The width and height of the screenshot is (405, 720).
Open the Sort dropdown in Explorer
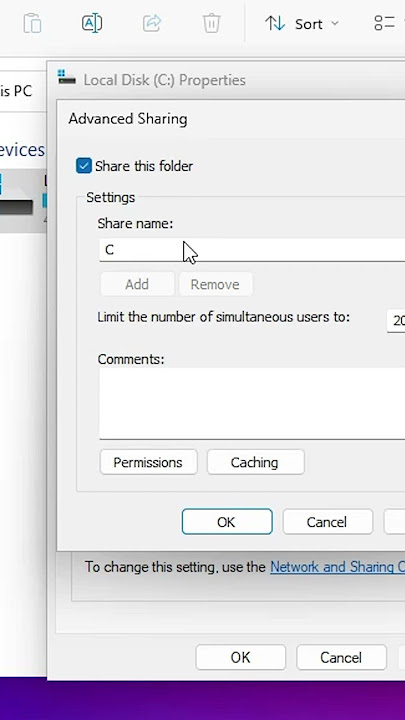click(x=302, y=24)
